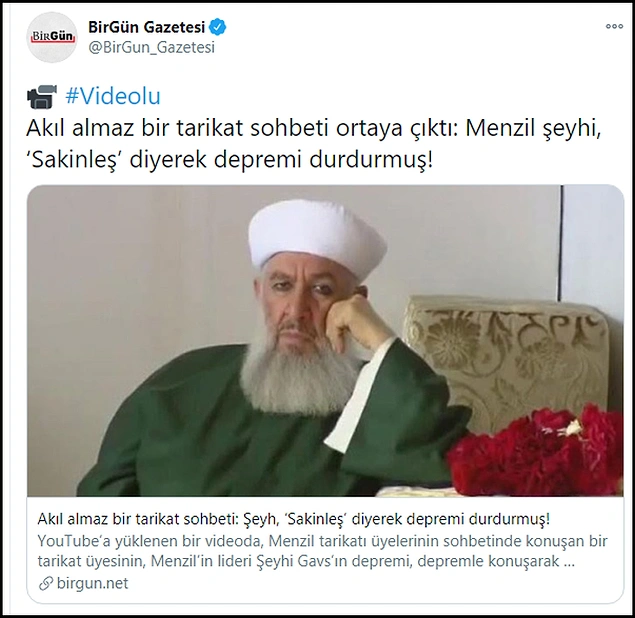Click the red flowers in the preview image
The width and height of the screenshot is (635, 618).
[x=537, y=452]
